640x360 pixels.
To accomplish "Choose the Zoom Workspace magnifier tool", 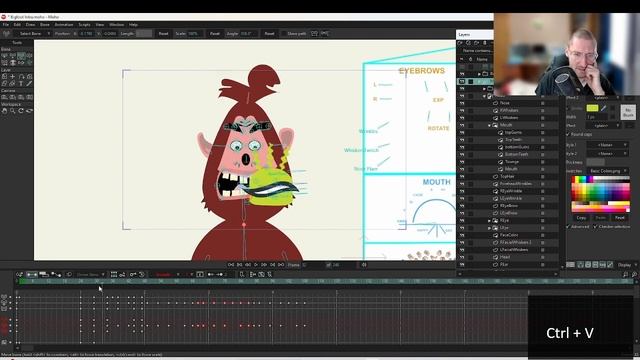I will [13, 111].
